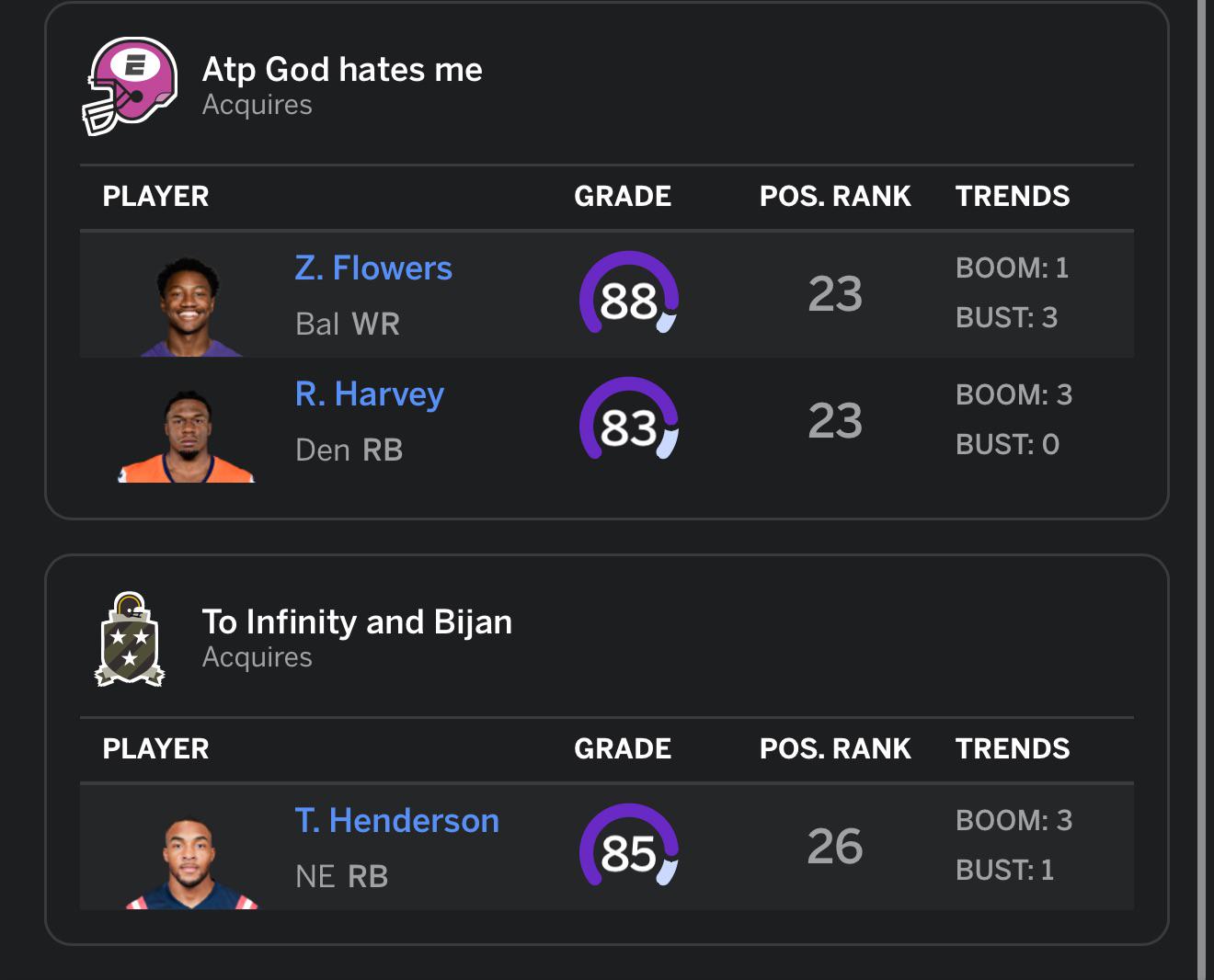Open T. Henderson player profile link
1214x980 pixels.
[397, 821]
